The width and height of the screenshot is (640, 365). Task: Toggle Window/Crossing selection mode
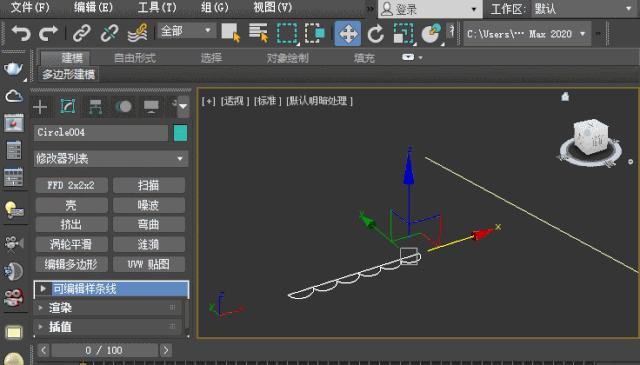pos(315,33)
